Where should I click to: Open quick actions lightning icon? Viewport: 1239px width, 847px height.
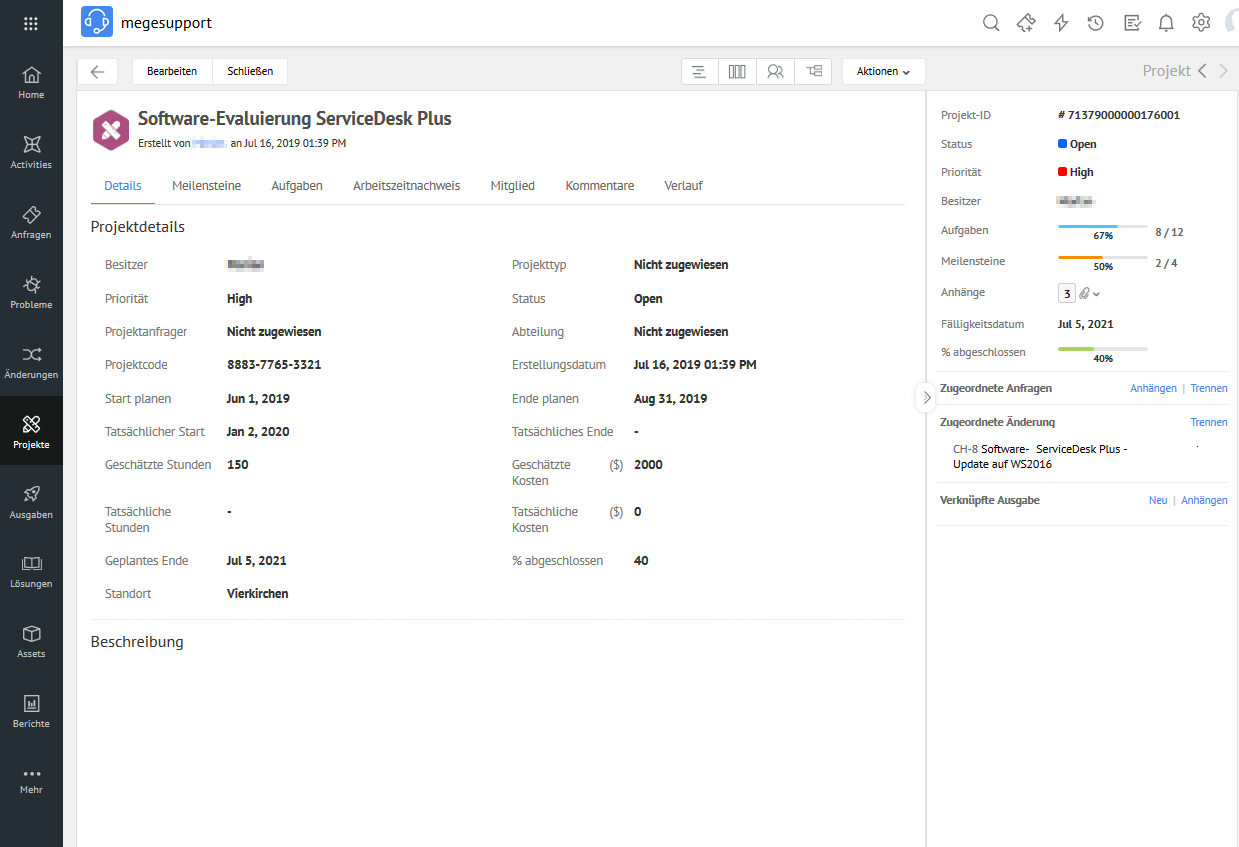click(1061, 23)
